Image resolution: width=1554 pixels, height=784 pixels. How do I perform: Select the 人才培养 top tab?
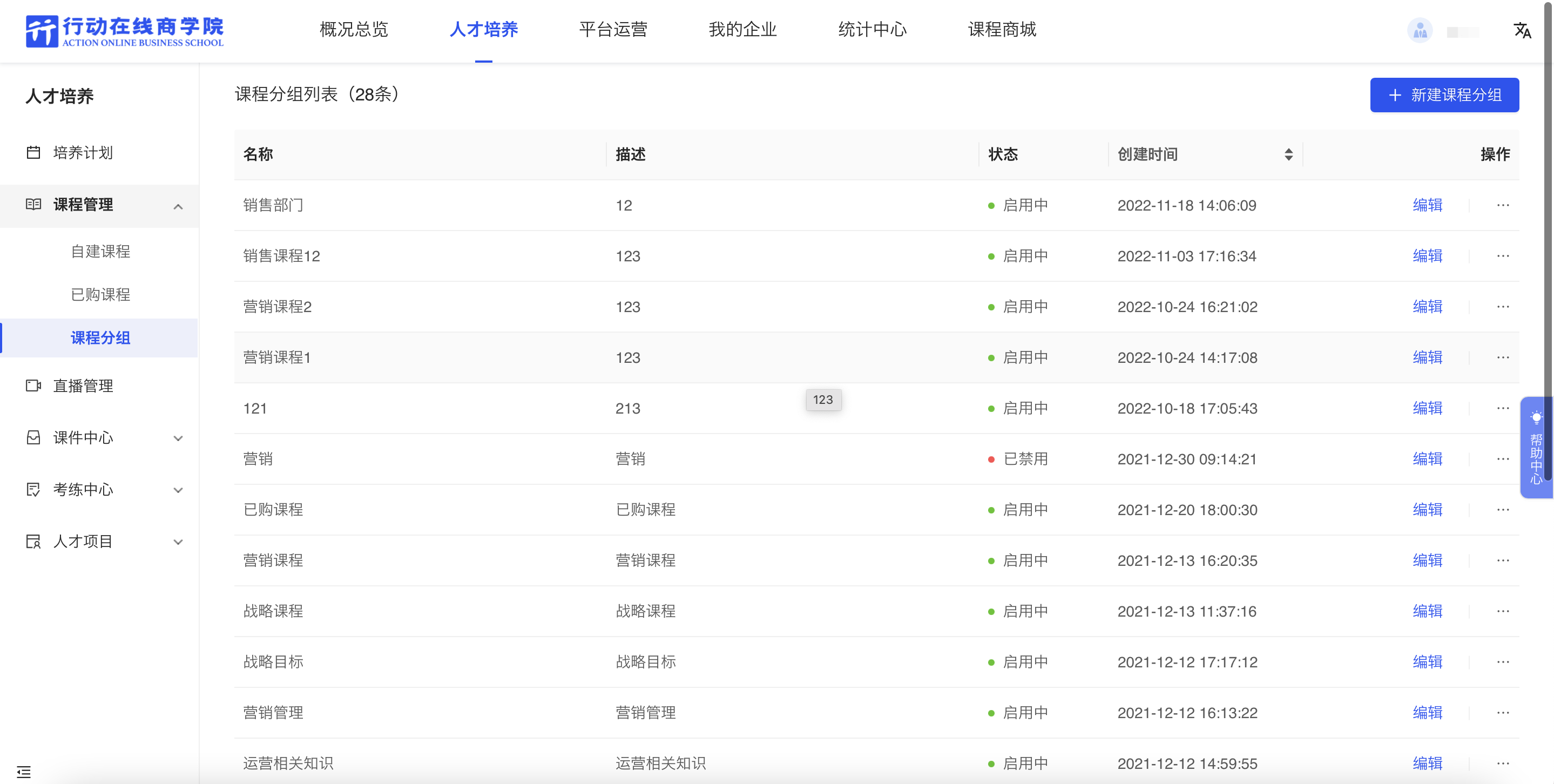coord(483,30)
